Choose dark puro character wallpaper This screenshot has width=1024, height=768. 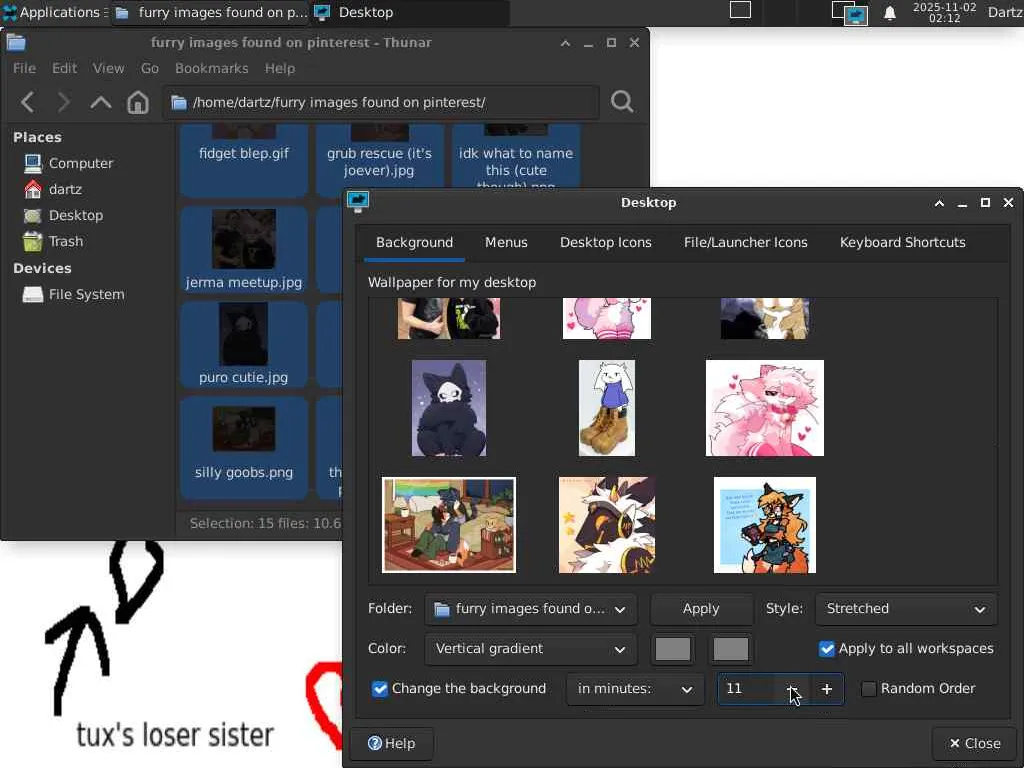(x=449, y=408)
